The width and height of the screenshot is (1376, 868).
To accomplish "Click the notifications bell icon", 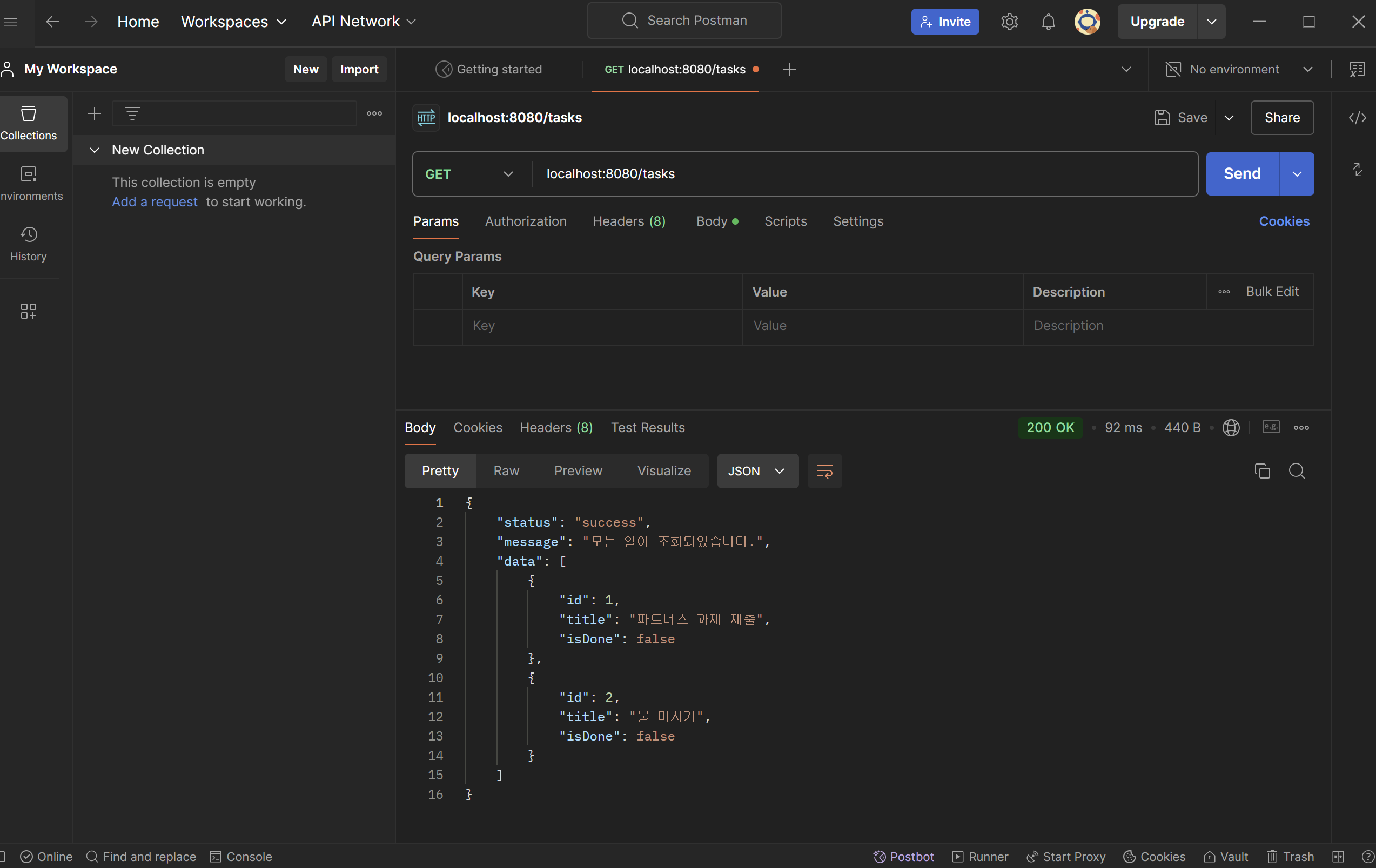I will [1048, 22].
